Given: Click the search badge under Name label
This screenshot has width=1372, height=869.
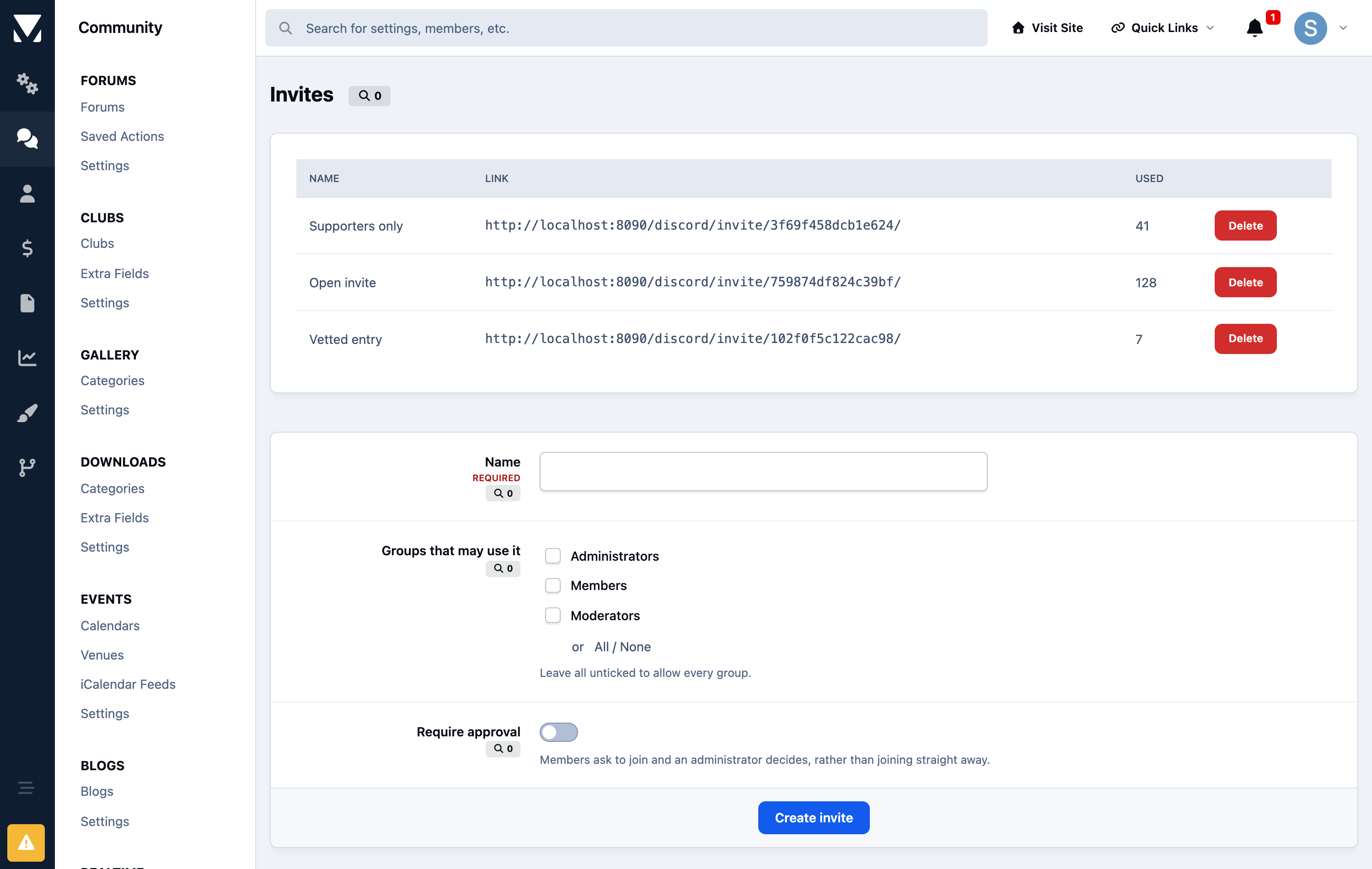Looking at the screenshot, I should click(503, 494).
